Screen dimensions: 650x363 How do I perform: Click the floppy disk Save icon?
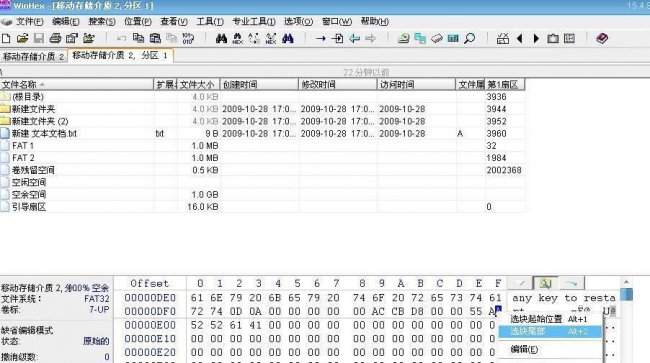39,39
